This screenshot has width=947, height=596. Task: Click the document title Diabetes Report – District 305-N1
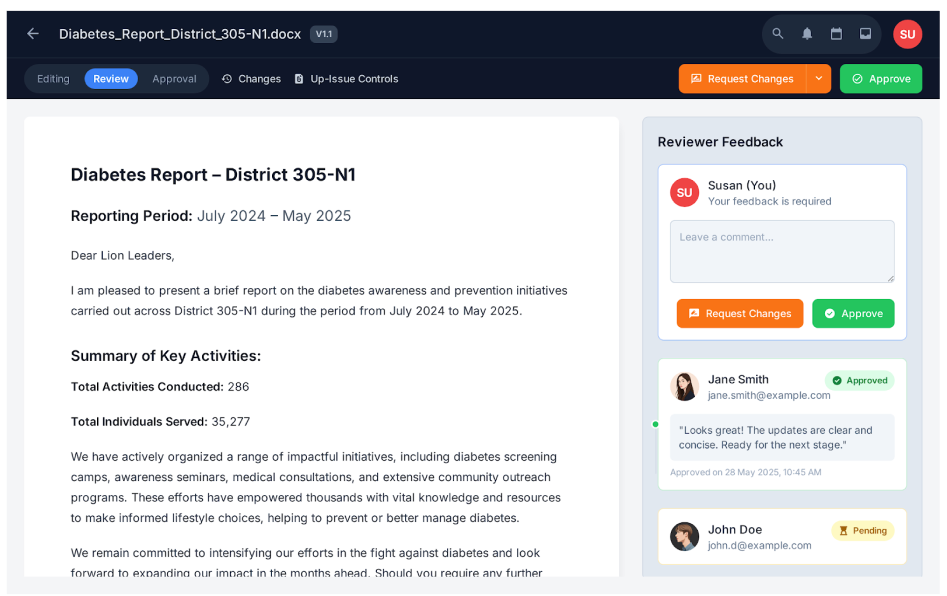tap(213, 175)
